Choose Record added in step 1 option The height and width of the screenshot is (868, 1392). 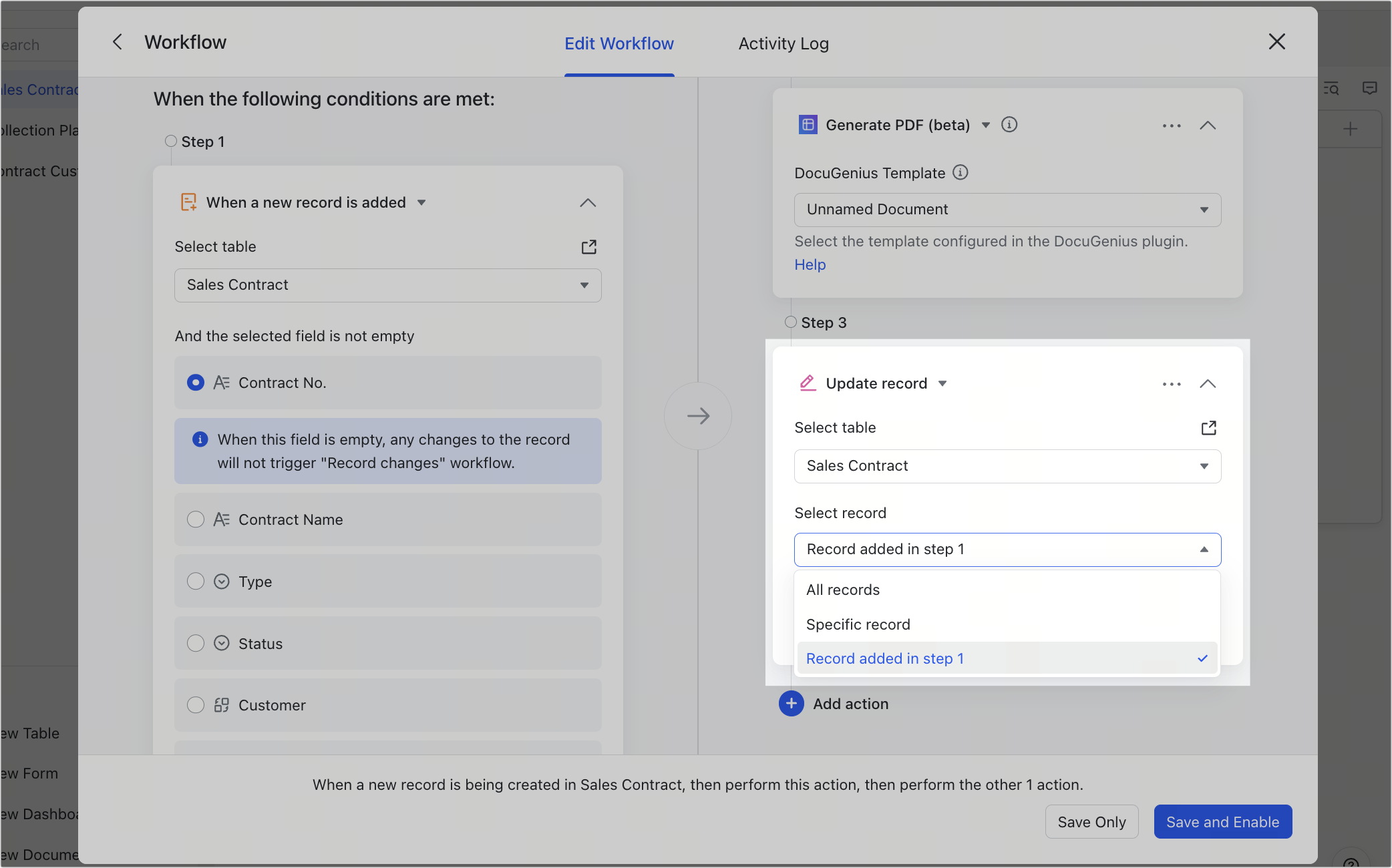click(1007, 658)
